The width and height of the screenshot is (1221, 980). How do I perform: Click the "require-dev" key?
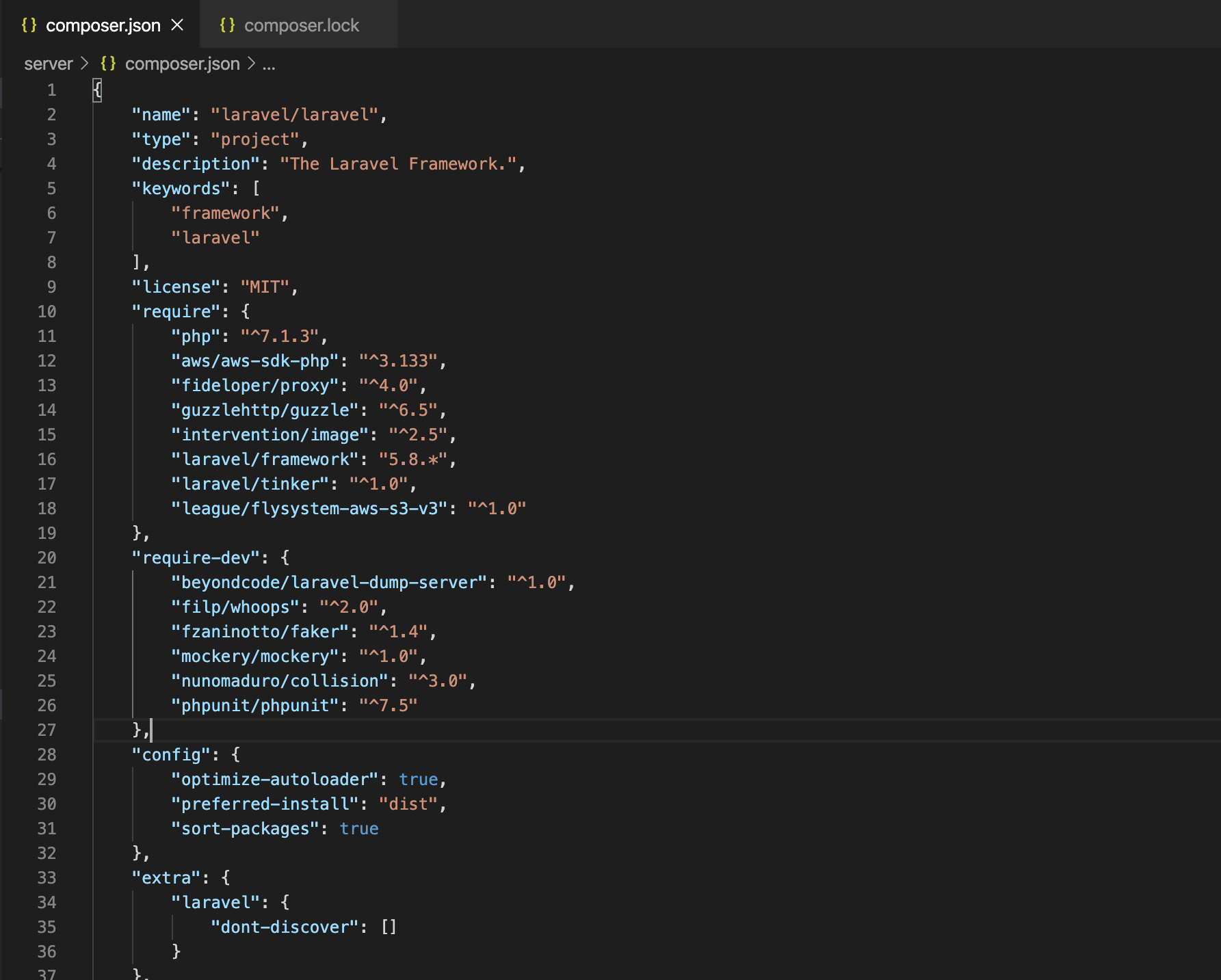196,558
